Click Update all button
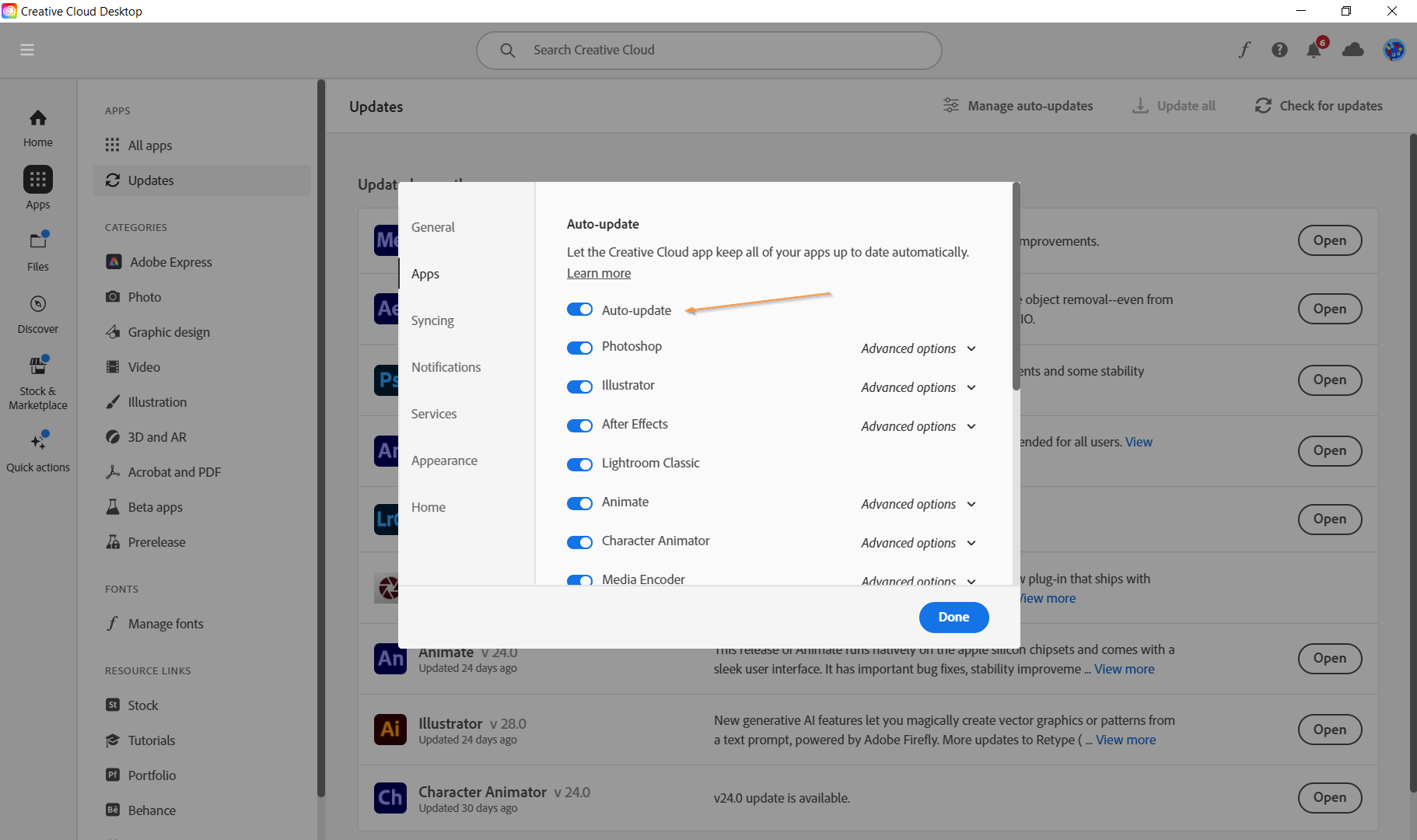Viewport: 1417px width, 840px height. point(1174,106)
